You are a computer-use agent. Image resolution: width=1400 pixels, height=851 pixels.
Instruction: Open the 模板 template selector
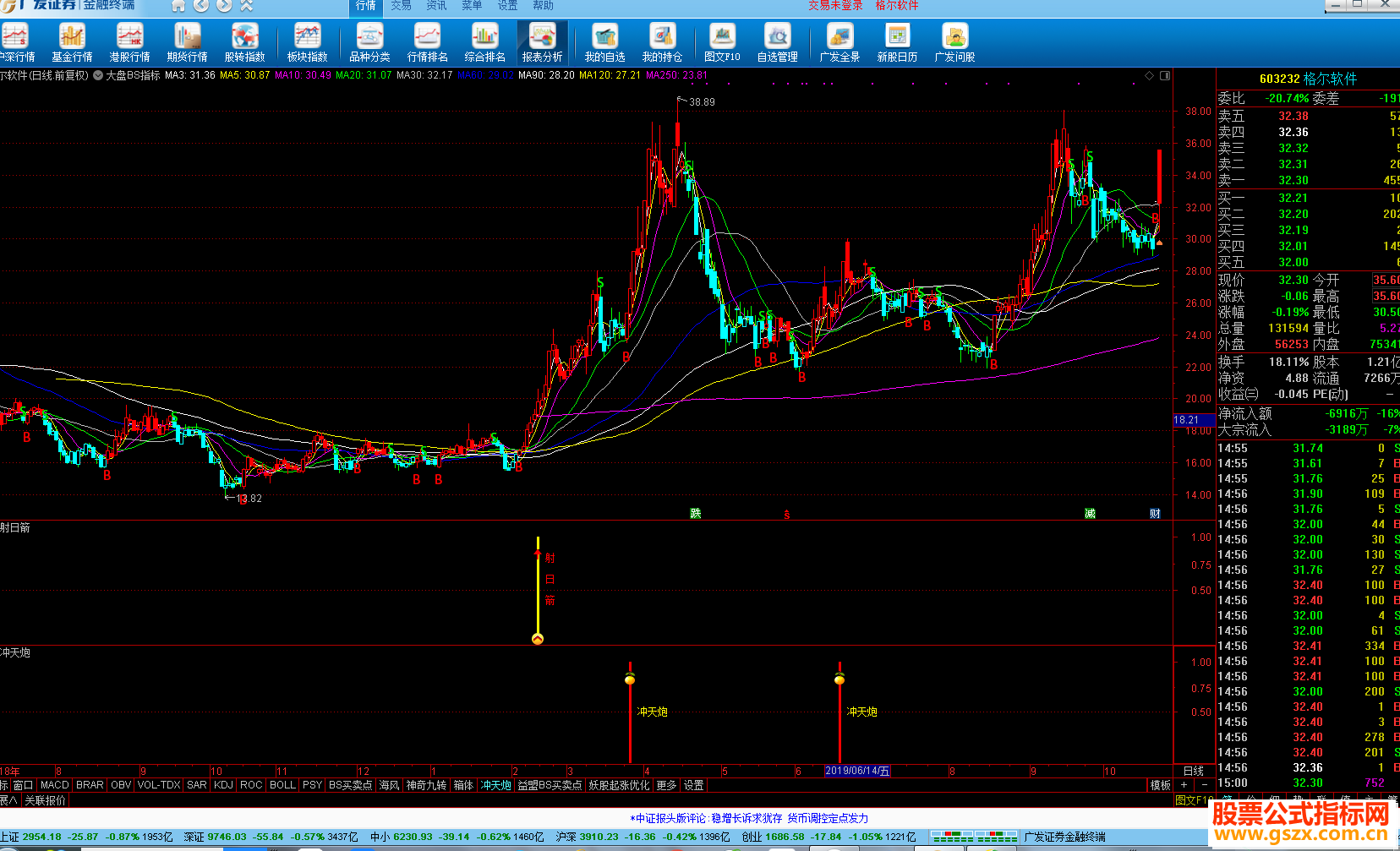pyautogui.click(x=1160, y=785)
